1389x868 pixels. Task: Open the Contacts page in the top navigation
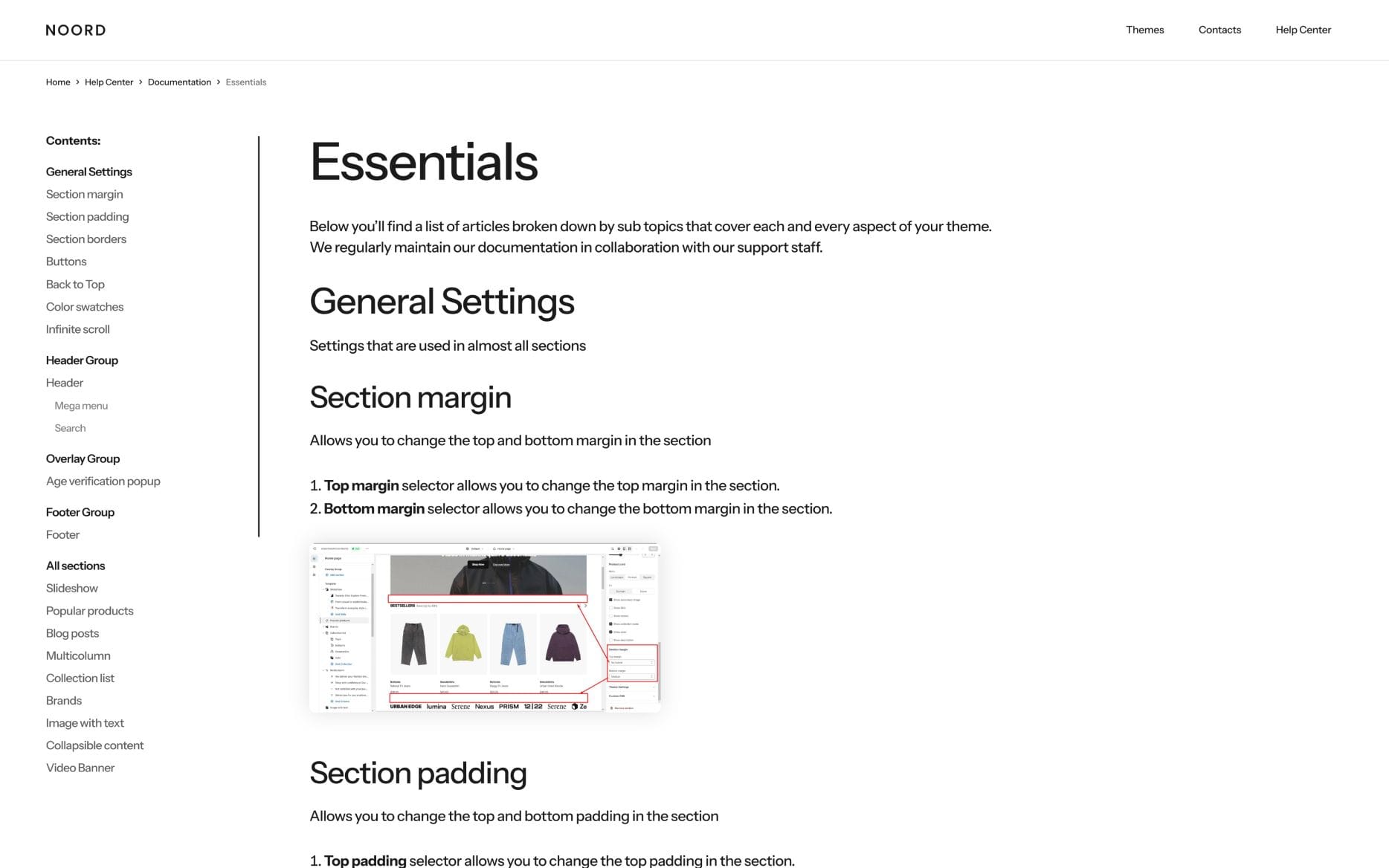(x=1219, y=30)
